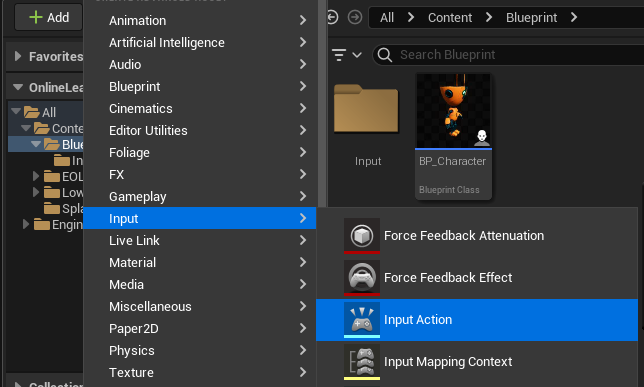Click the navigate forward arrow icon
Viewport: 644px width, 387px height.
(355, 17)
